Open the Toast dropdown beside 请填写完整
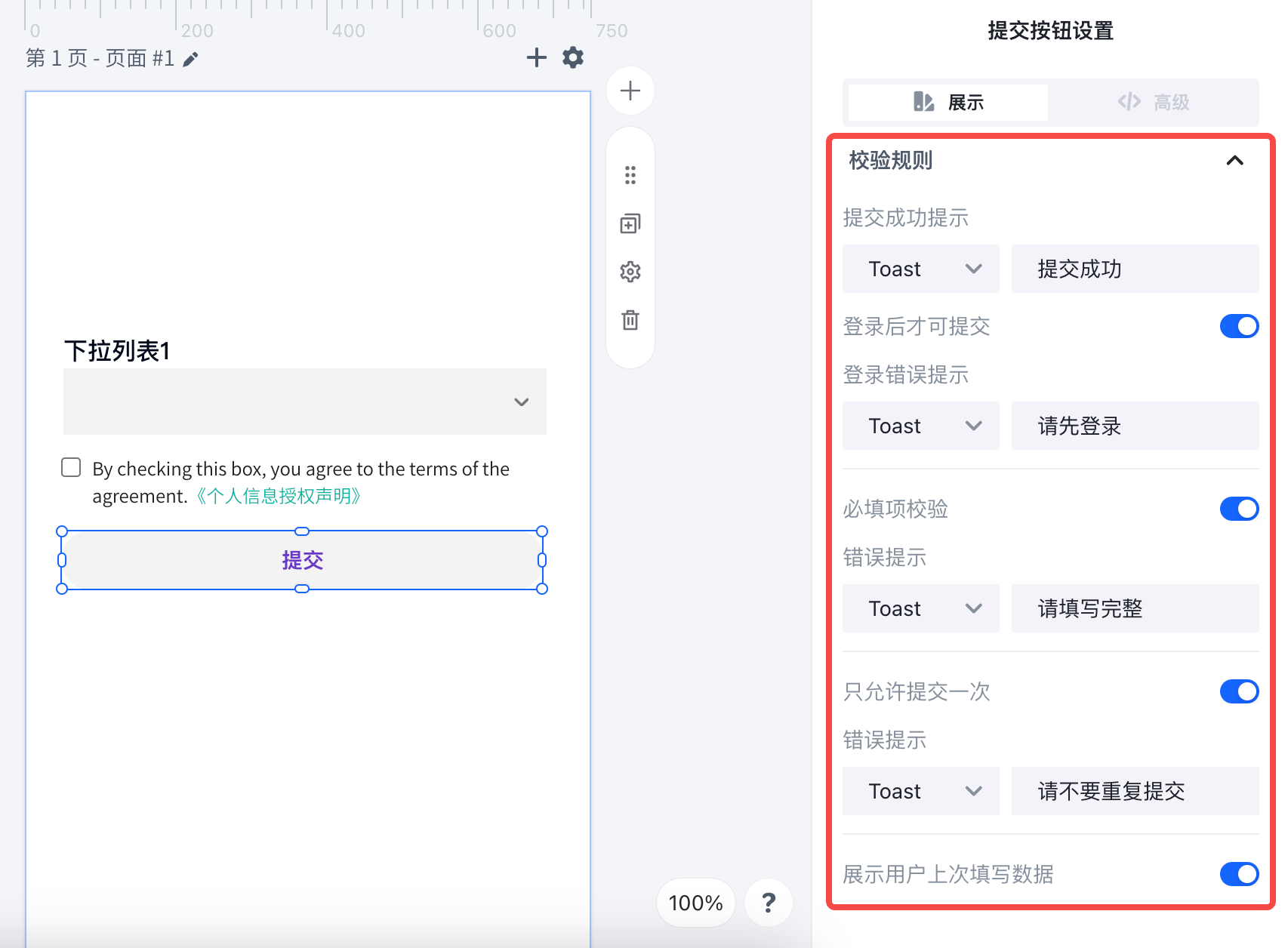Viewport: 1288px width, 948px height. click(x=921, y=608)
